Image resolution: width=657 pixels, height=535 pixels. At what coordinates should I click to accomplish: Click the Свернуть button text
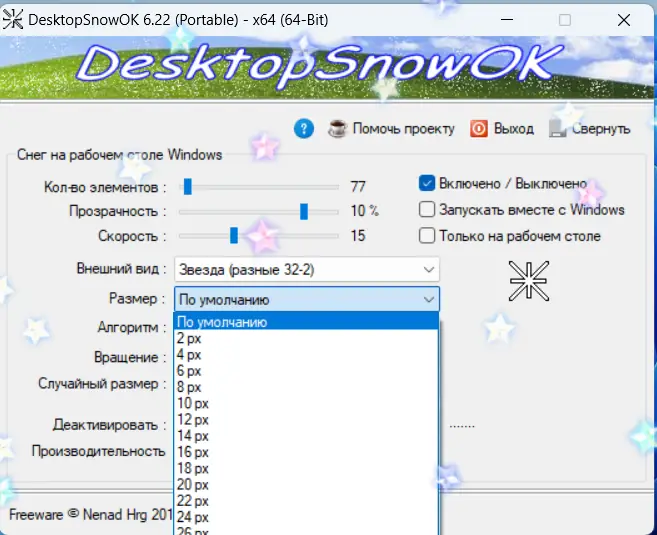point(601,129)
